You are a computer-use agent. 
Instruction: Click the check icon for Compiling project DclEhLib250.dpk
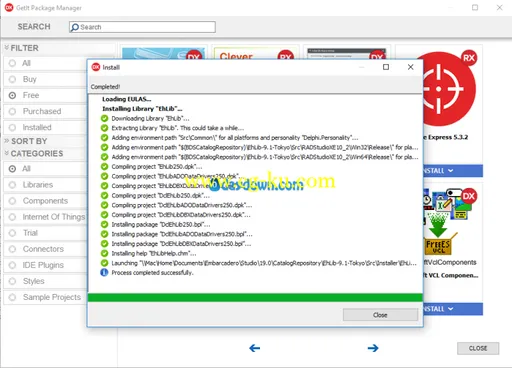pyautogui.click(x=104, y=196)
